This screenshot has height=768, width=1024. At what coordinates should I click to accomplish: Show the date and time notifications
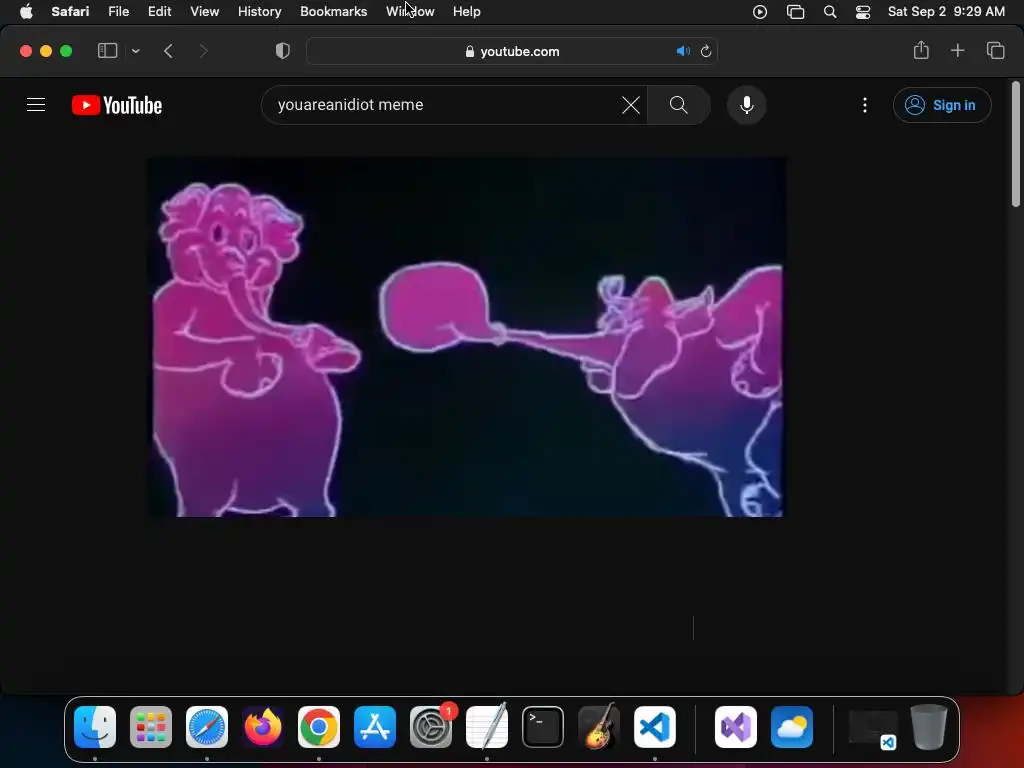pyautogui.click(x=946, y=12)
